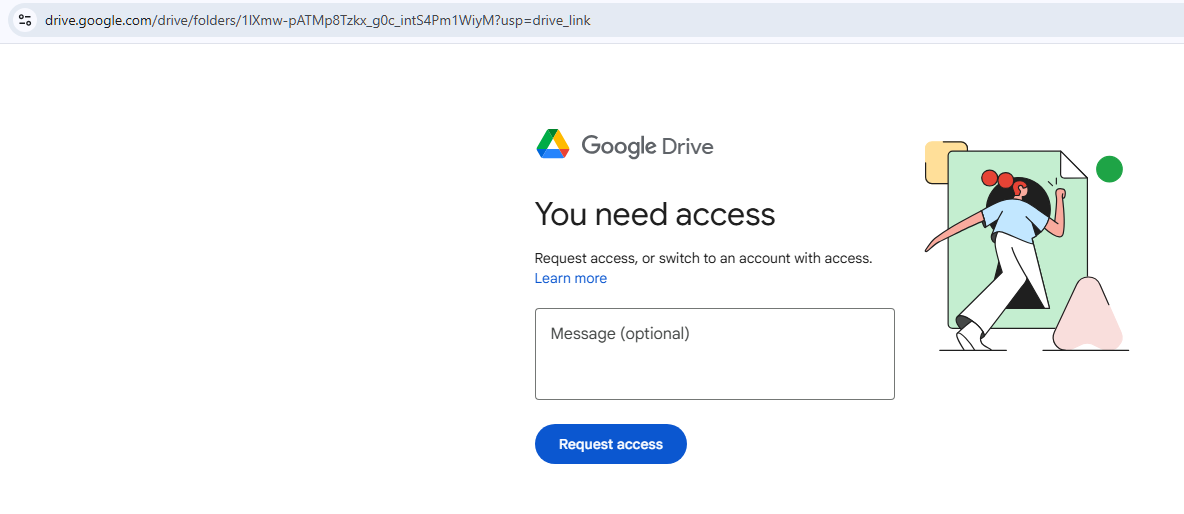Click the Request access button
This screenshot has height=514, width=1184.
pos(611,444)
